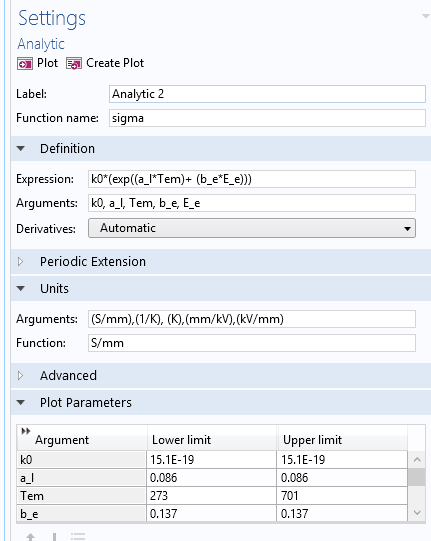The width and height of the screenshot is (431, 541).
Task: Click the Expression input field
Action: tap(252, 179)
